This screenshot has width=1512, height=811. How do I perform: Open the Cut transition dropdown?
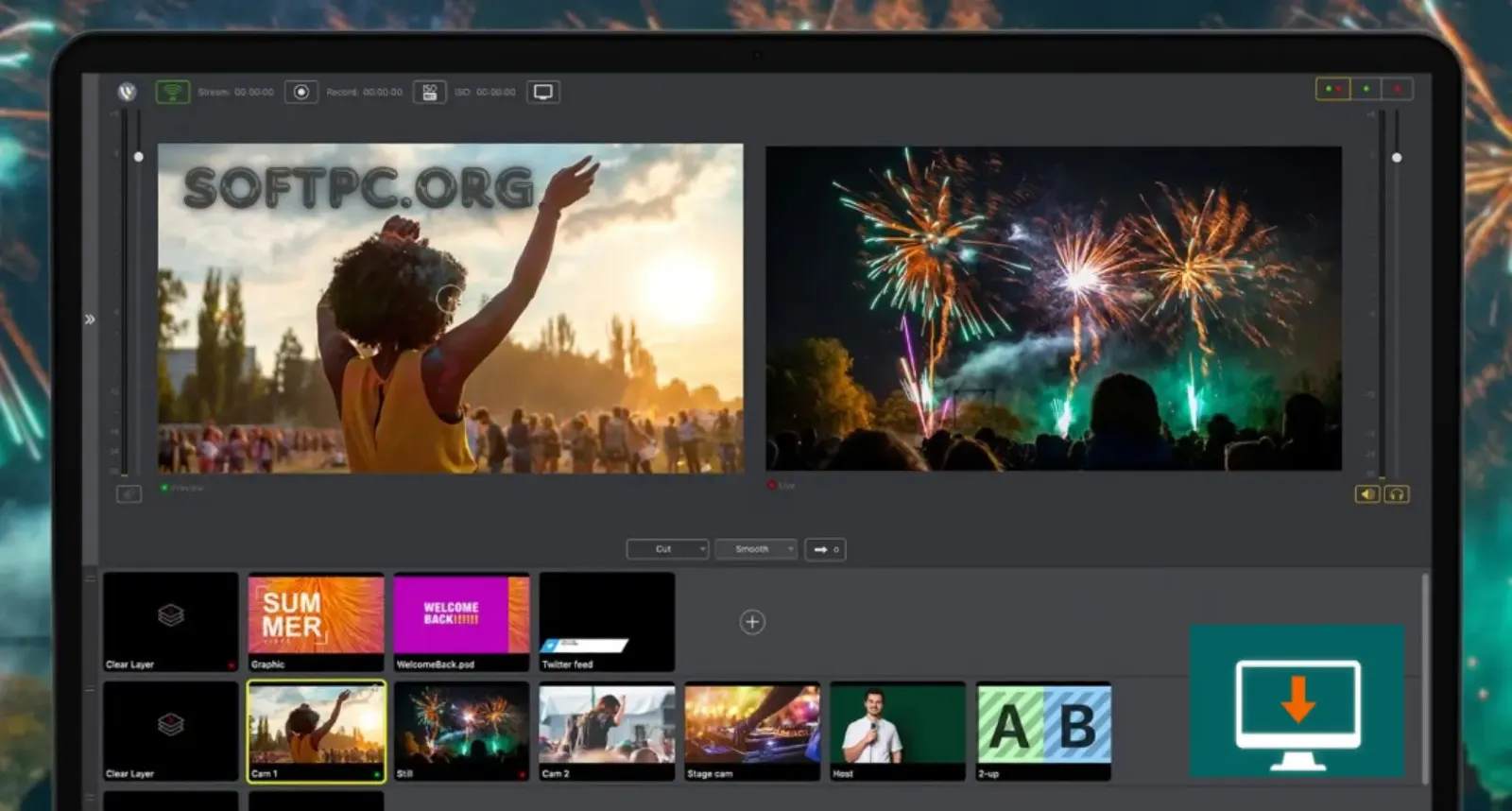[667, 549]
